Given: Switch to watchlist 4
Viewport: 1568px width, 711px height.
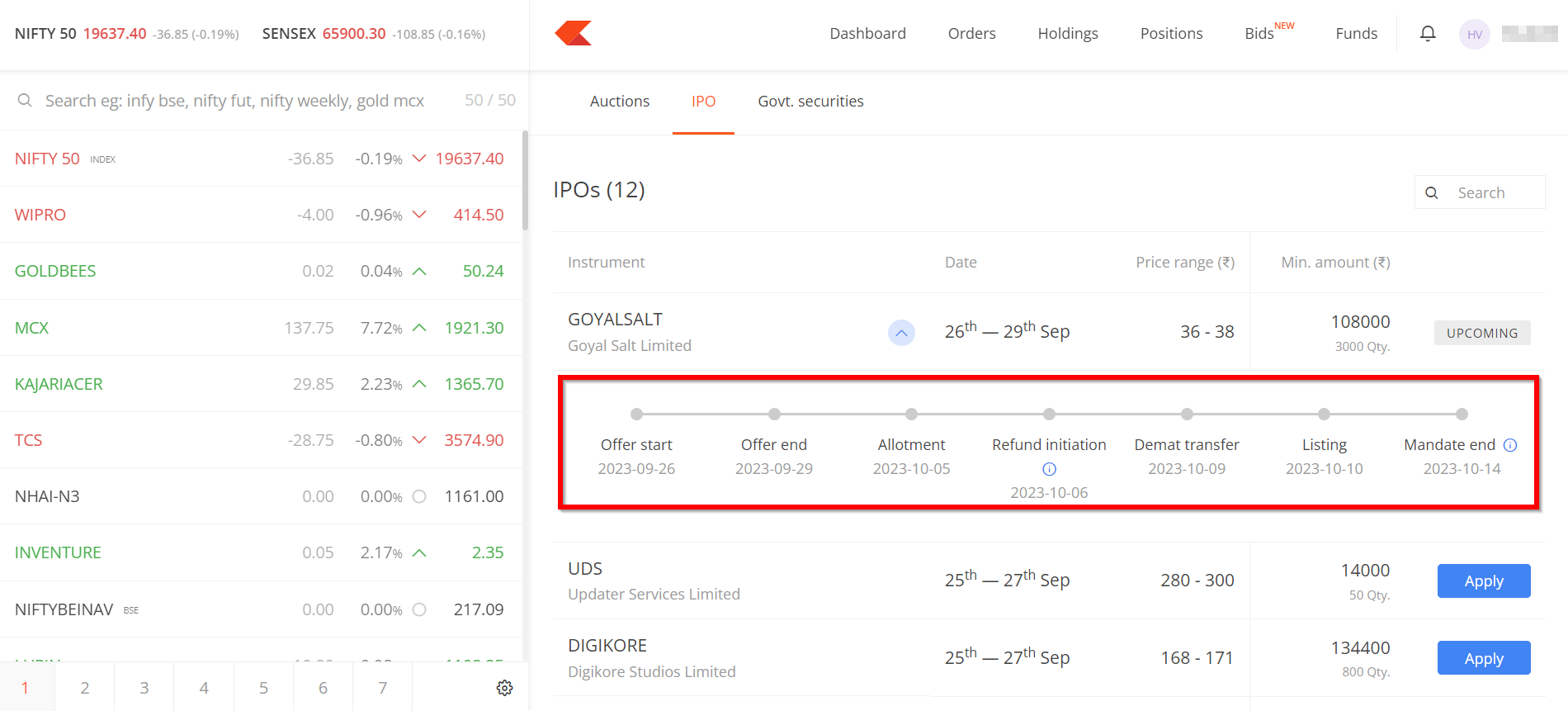Looking at the screenshot, I should (204, 687).
